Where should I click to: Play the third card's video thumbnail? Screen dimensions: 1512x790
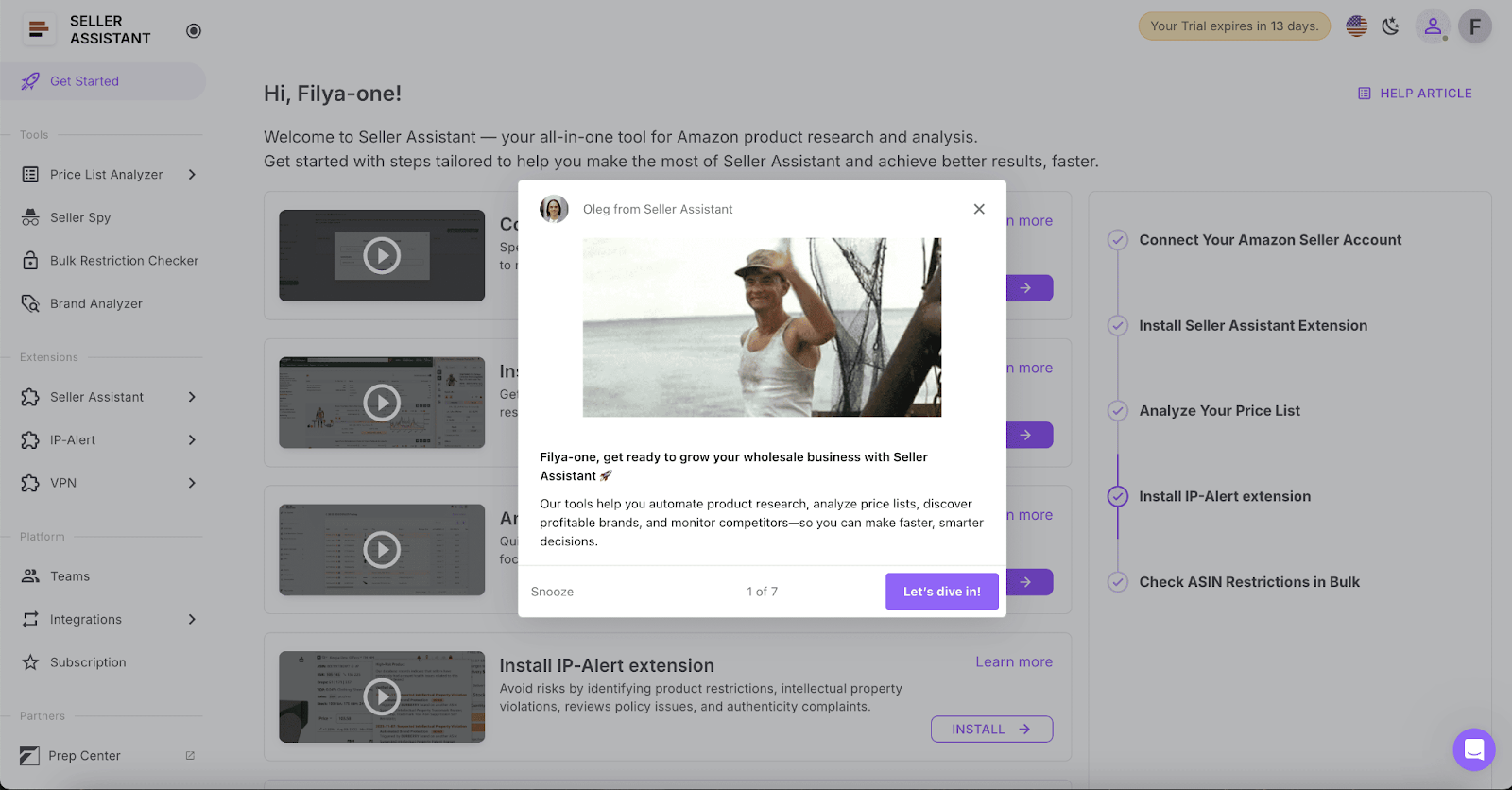click(x=382, y=550)
